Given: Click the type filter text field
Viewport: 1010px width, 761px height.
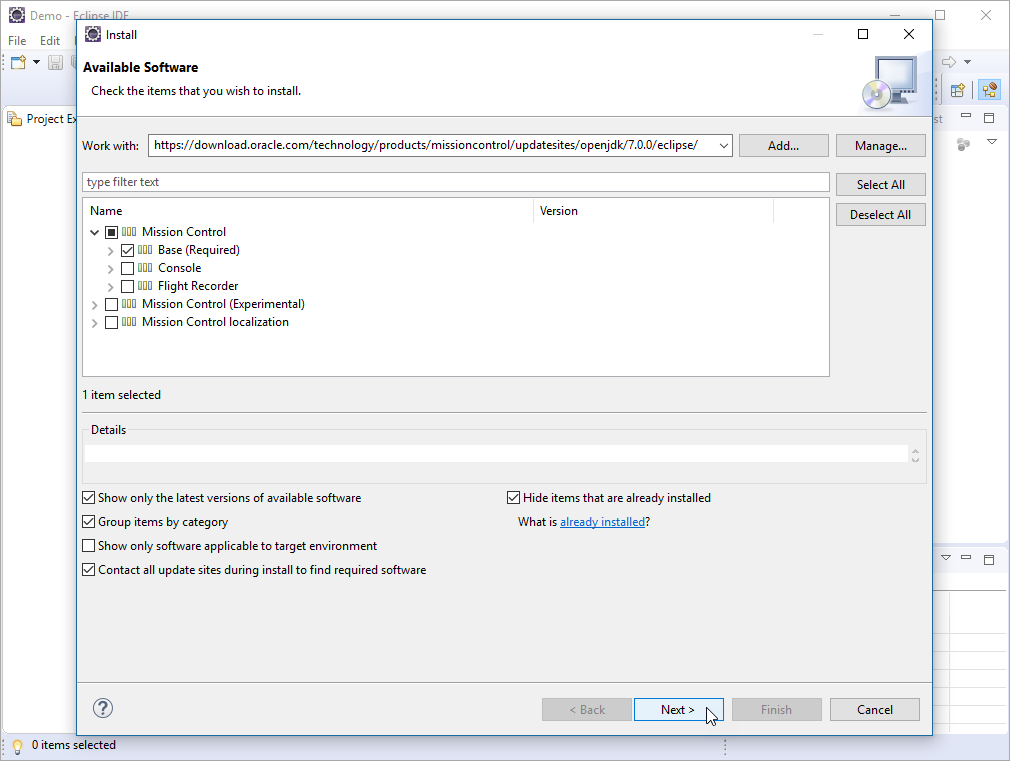Looking at the screenshot, I should pyautogui.click(x=455, y=182).
